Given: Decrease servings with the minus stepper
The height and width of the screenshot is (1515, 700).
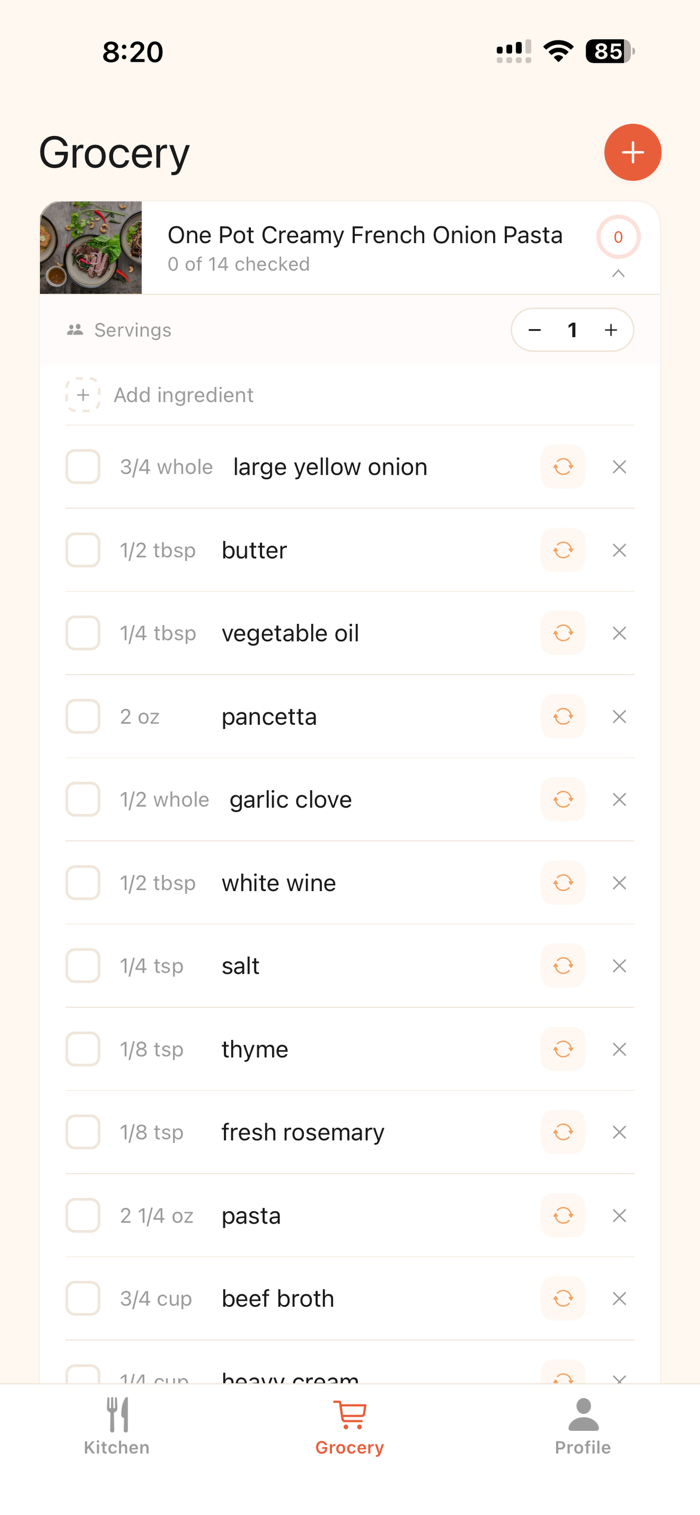Looking at the screenshot, I should point(535,330).
